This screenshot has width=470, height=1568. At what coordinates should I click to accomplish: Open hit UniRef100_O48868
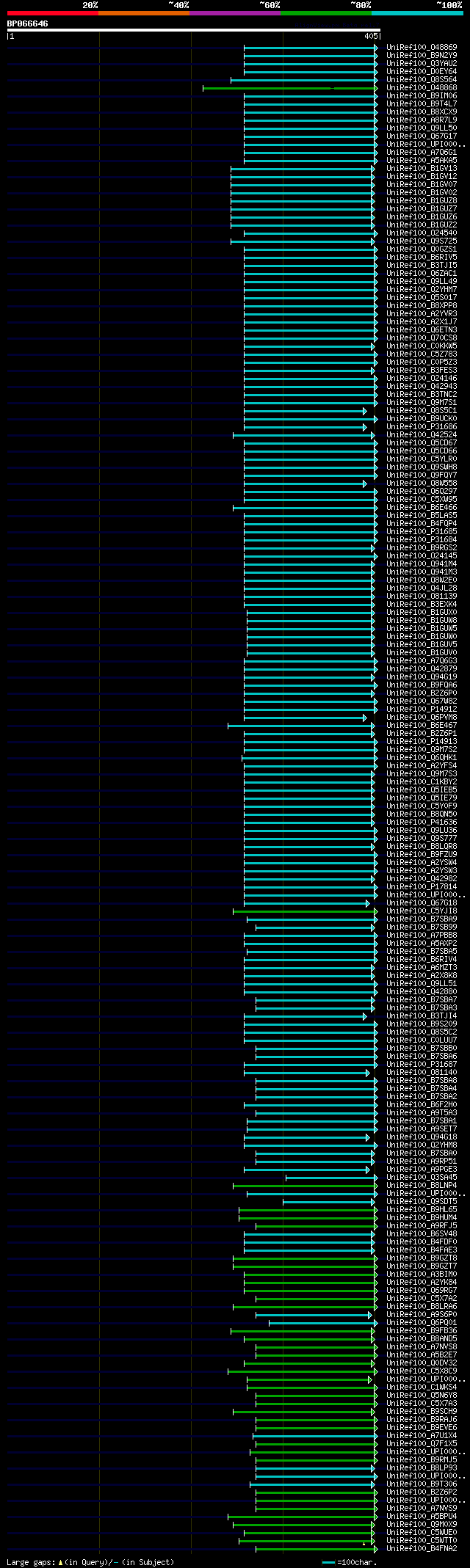click(422, 88)
